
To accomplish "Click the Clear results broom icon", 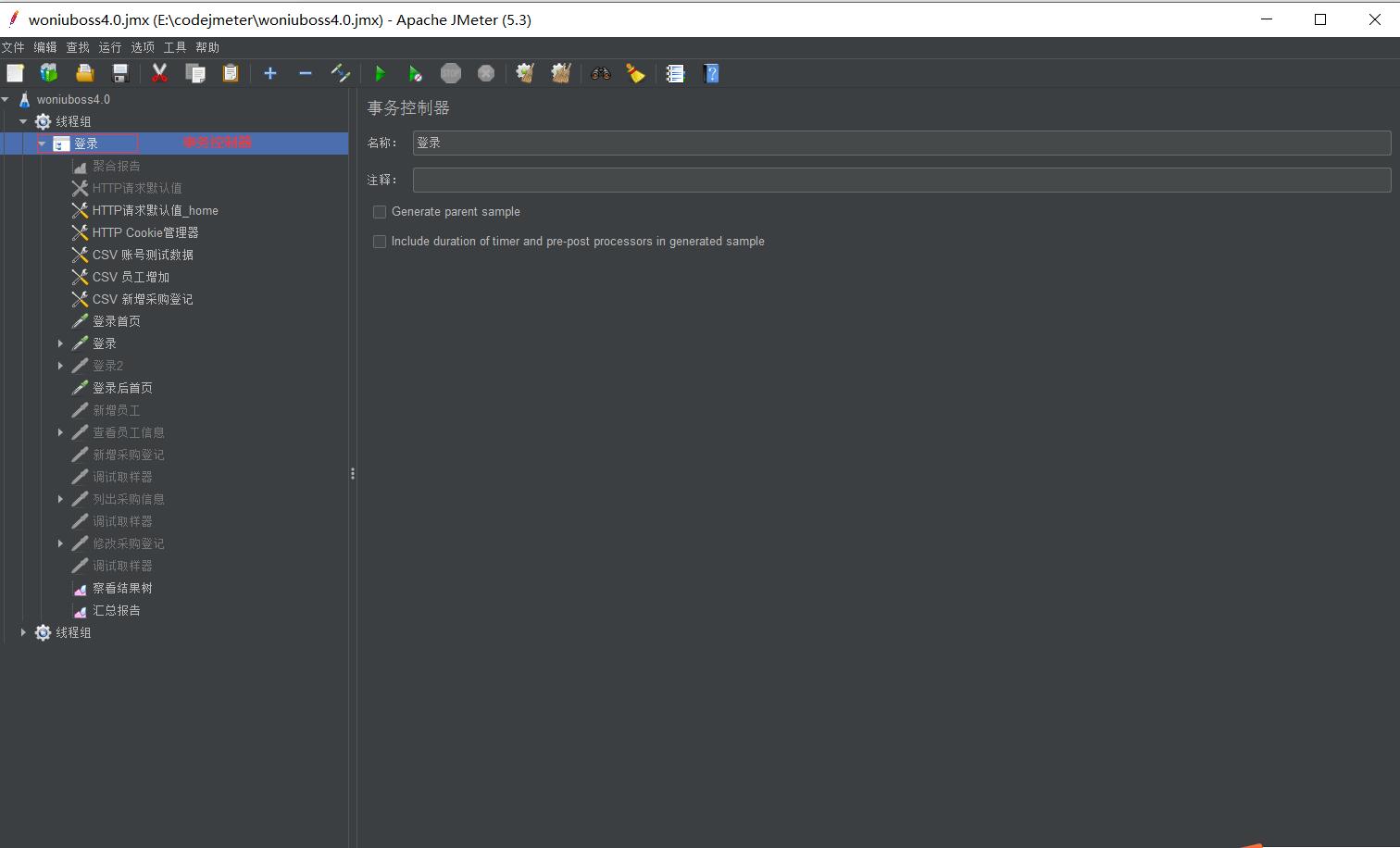I will pos(525,73).
